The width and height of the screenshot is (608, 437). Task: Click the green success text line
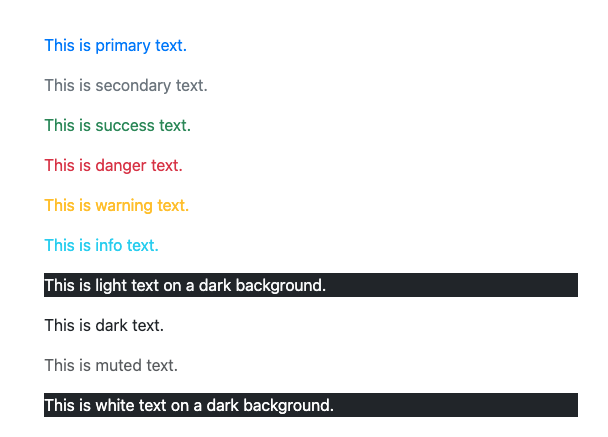(x=117, y=125)
